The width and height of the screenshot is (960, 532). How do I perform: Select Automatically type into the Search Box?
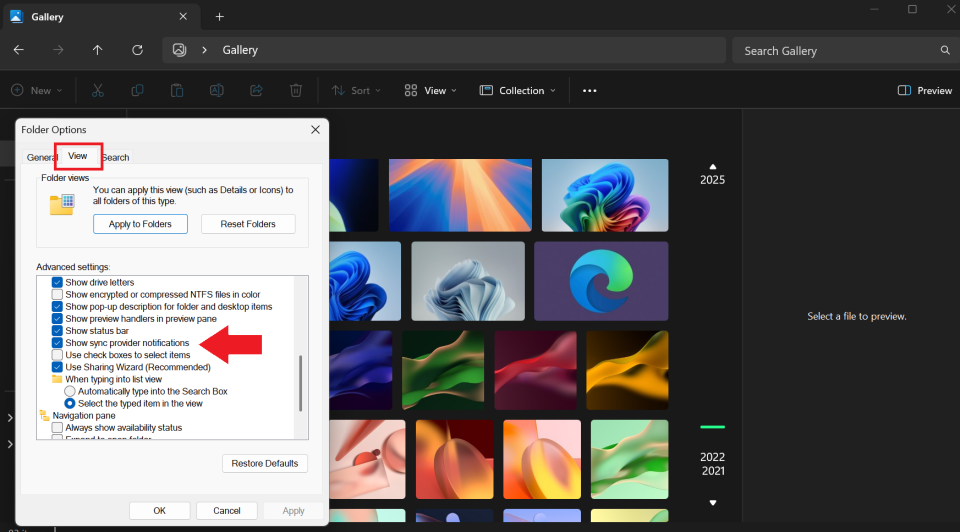[x=70, y=391]
